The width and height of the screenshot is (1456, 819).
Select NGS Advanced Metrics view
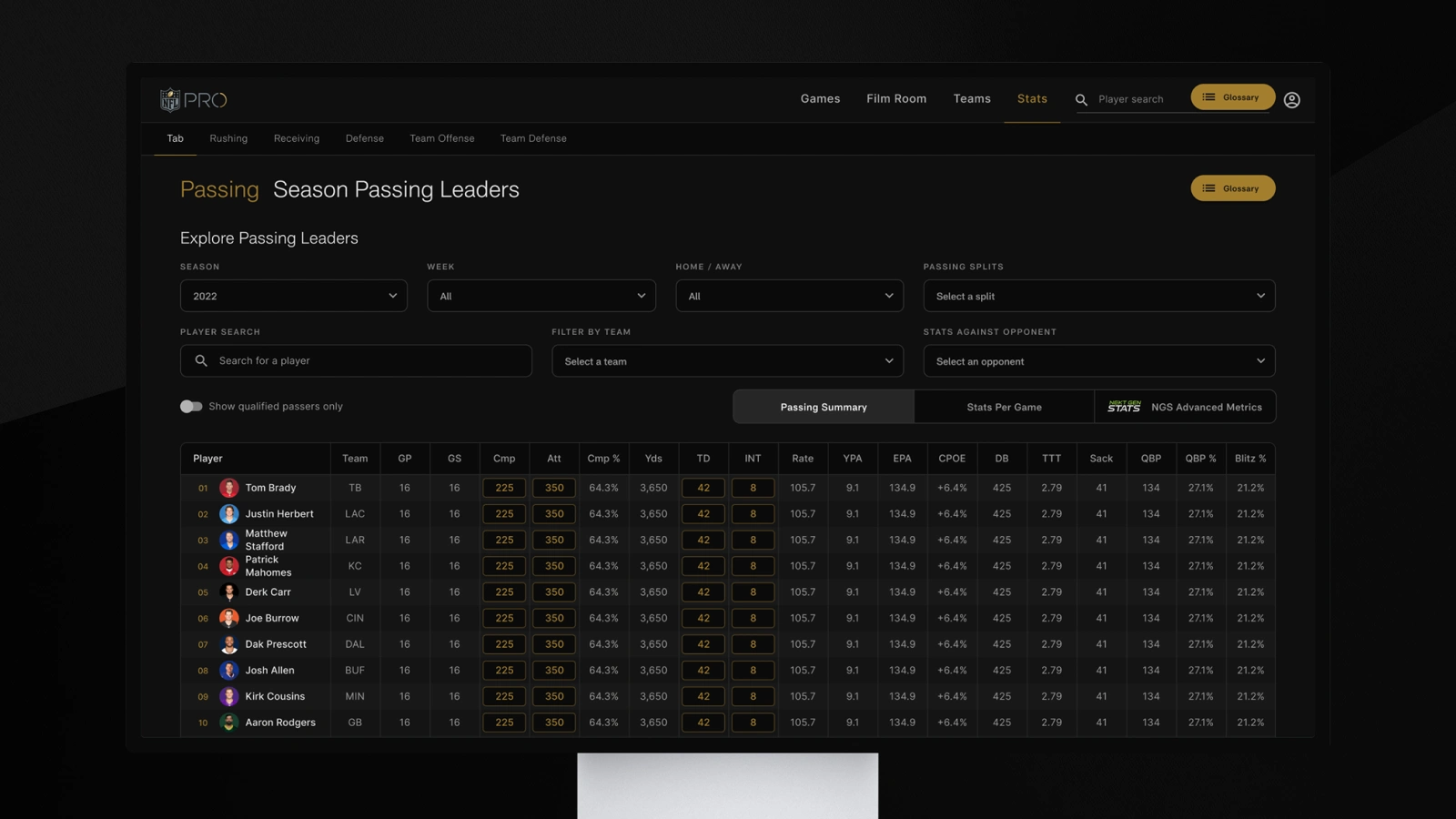(x=1185, y=407)
